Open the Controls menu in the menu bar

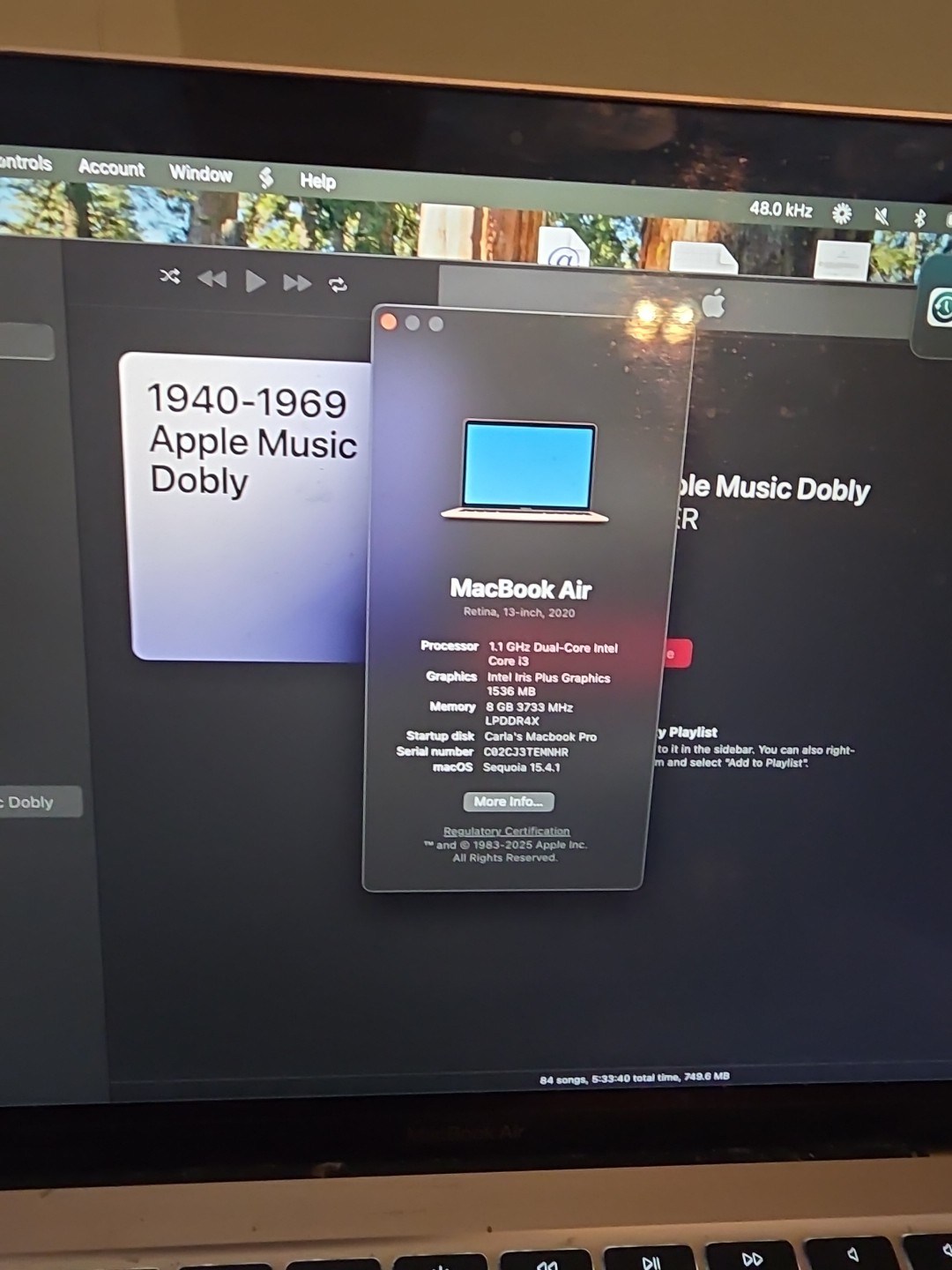tap(26, 162)
